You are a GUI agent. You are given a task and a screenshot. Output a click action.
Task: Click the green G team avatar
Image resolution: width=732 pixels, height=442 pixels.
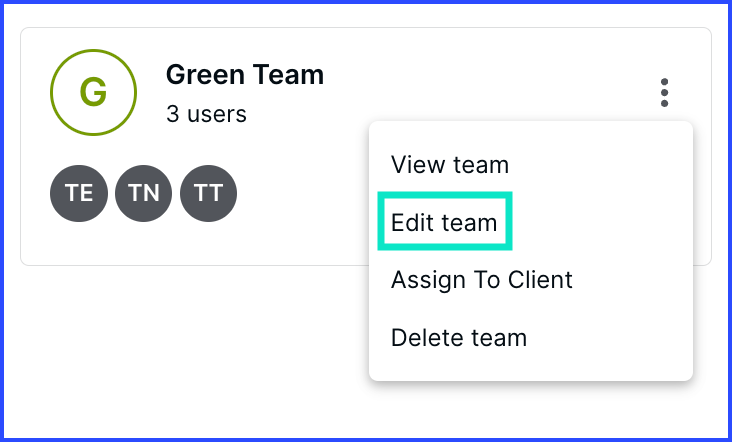(93, 92)
